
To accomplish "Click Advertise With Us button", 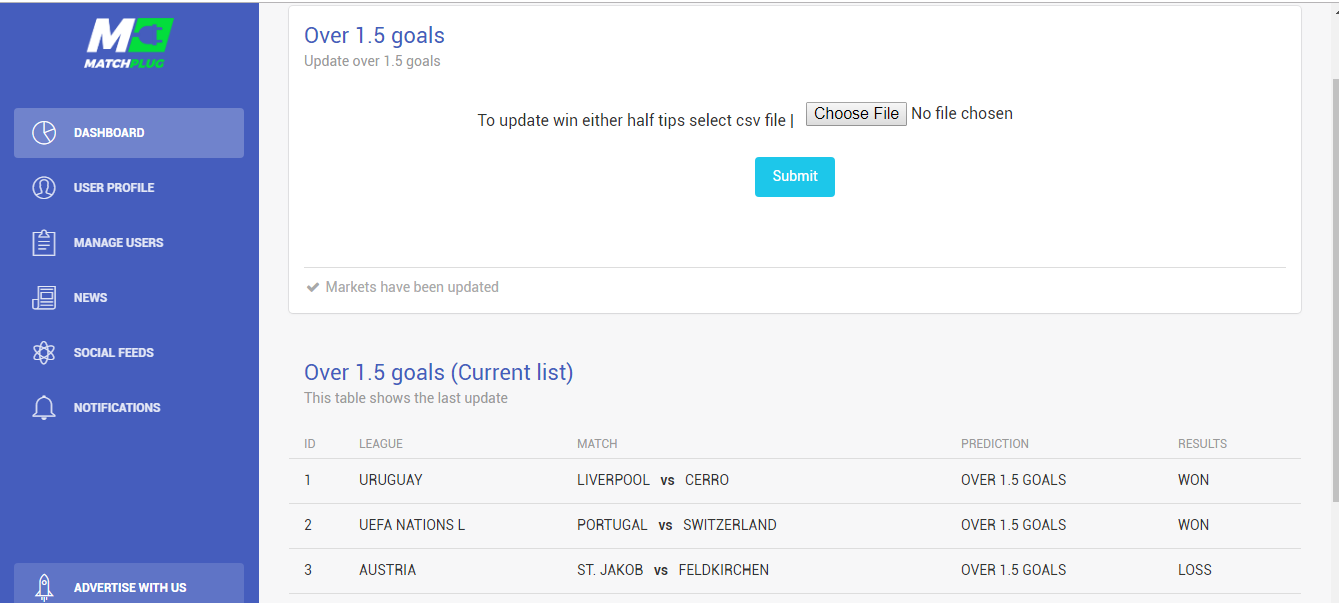I will coord(129,584).
